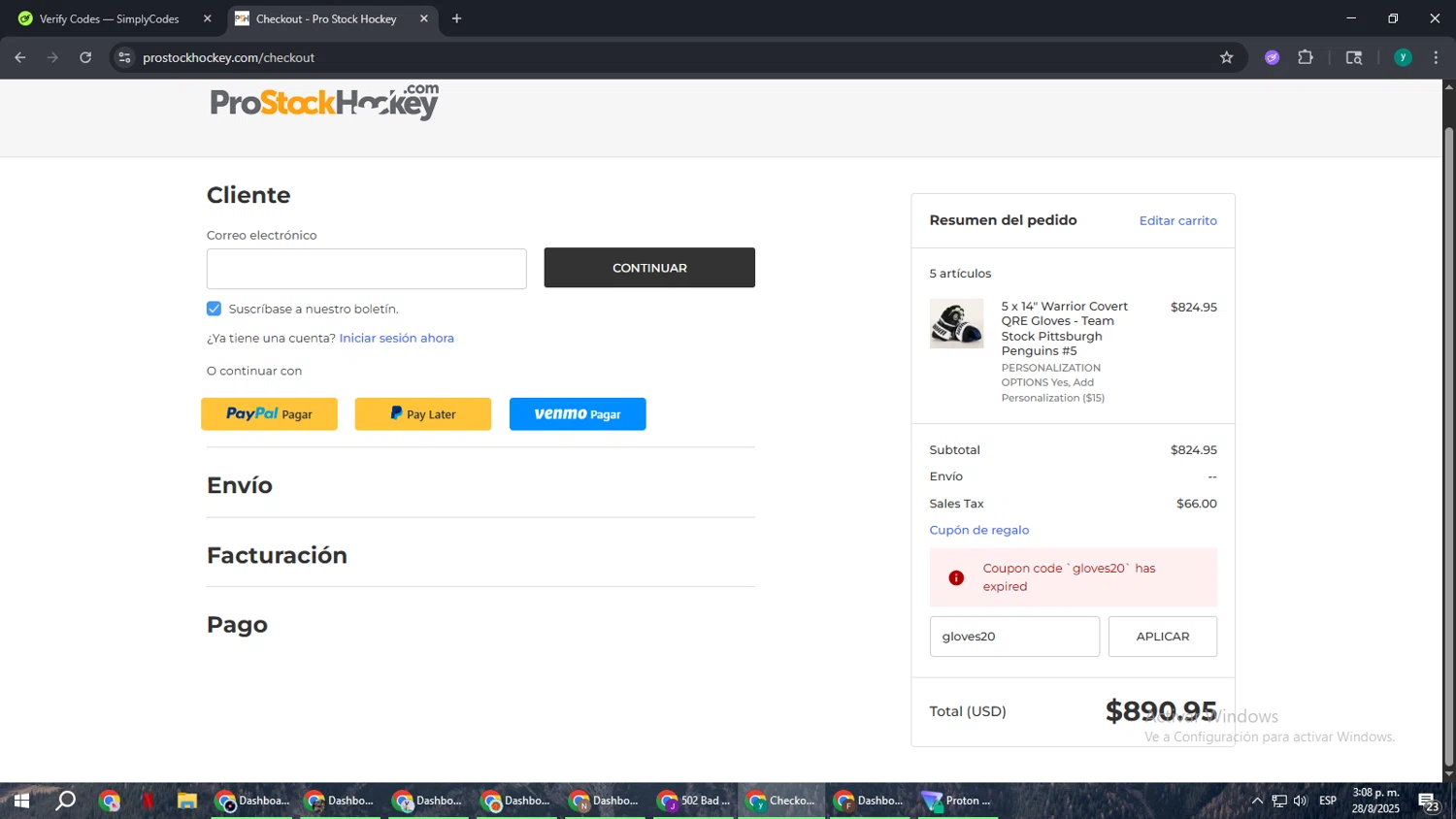Image resolution: width=1456 pixels, height=819 pixels.
Task: Switch to the 502 Bad taskbar window
Action: (695, 801)
